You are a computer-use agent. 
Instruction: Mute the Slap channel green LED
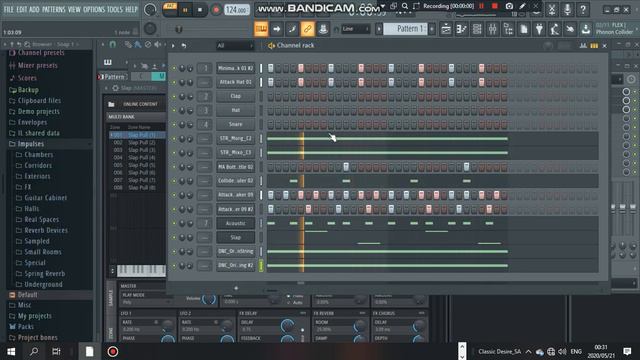click(x=174, y=238)
